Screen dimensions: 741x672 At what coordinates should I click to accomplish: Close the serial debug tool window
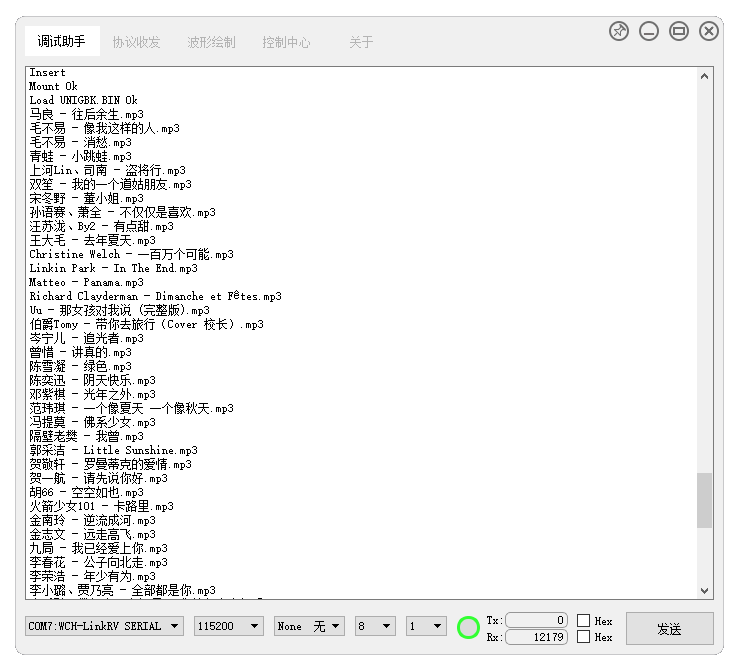(x=709, y=31)
